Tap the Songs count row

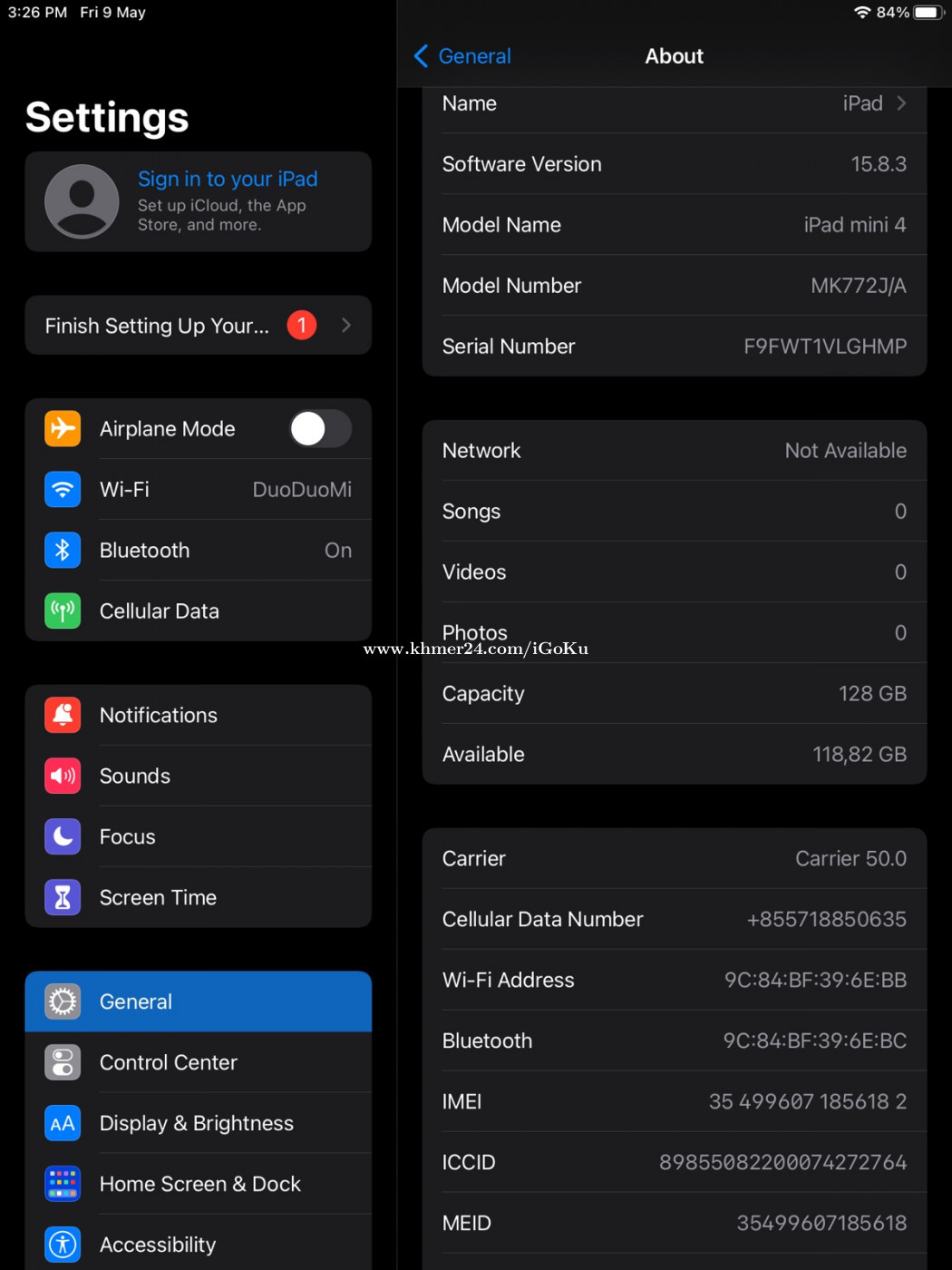[675, 512]
